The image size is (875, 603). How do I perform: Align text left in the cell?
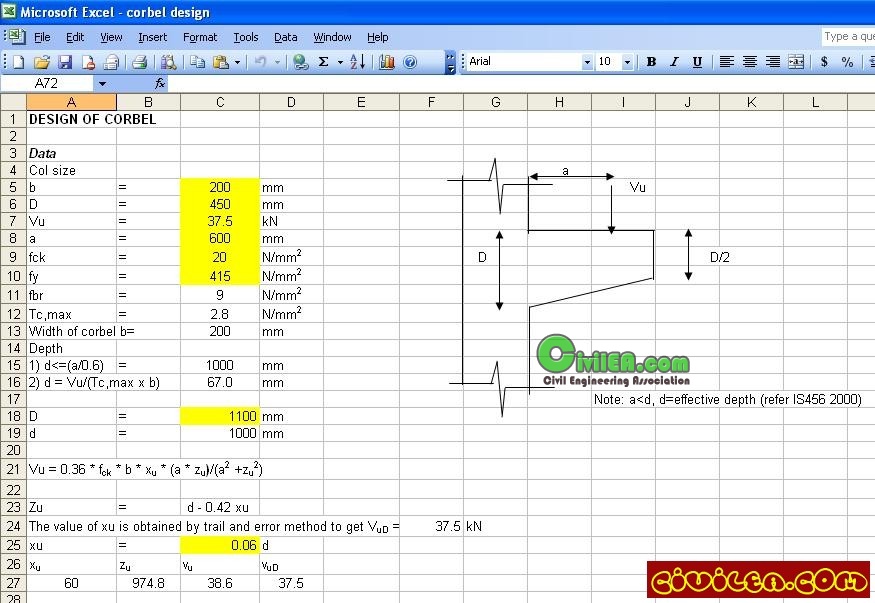[x=727, y=62]
